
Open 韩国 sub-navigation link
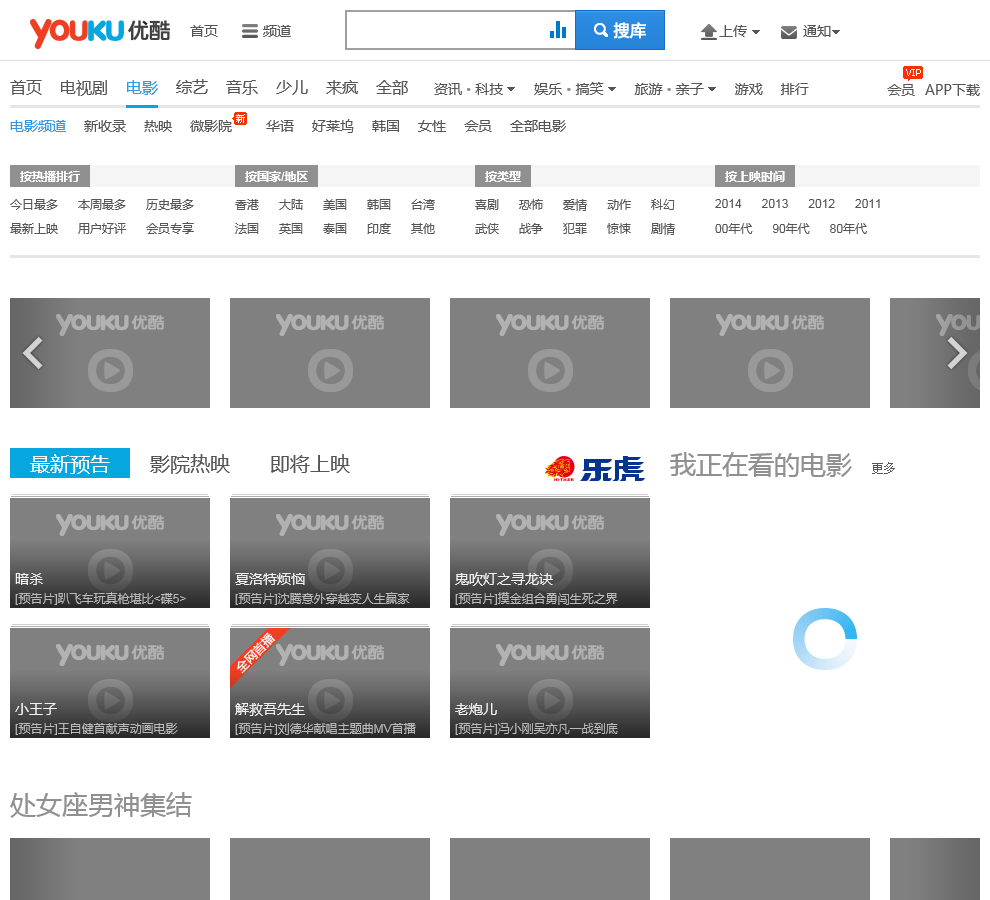tap(385, 126)
